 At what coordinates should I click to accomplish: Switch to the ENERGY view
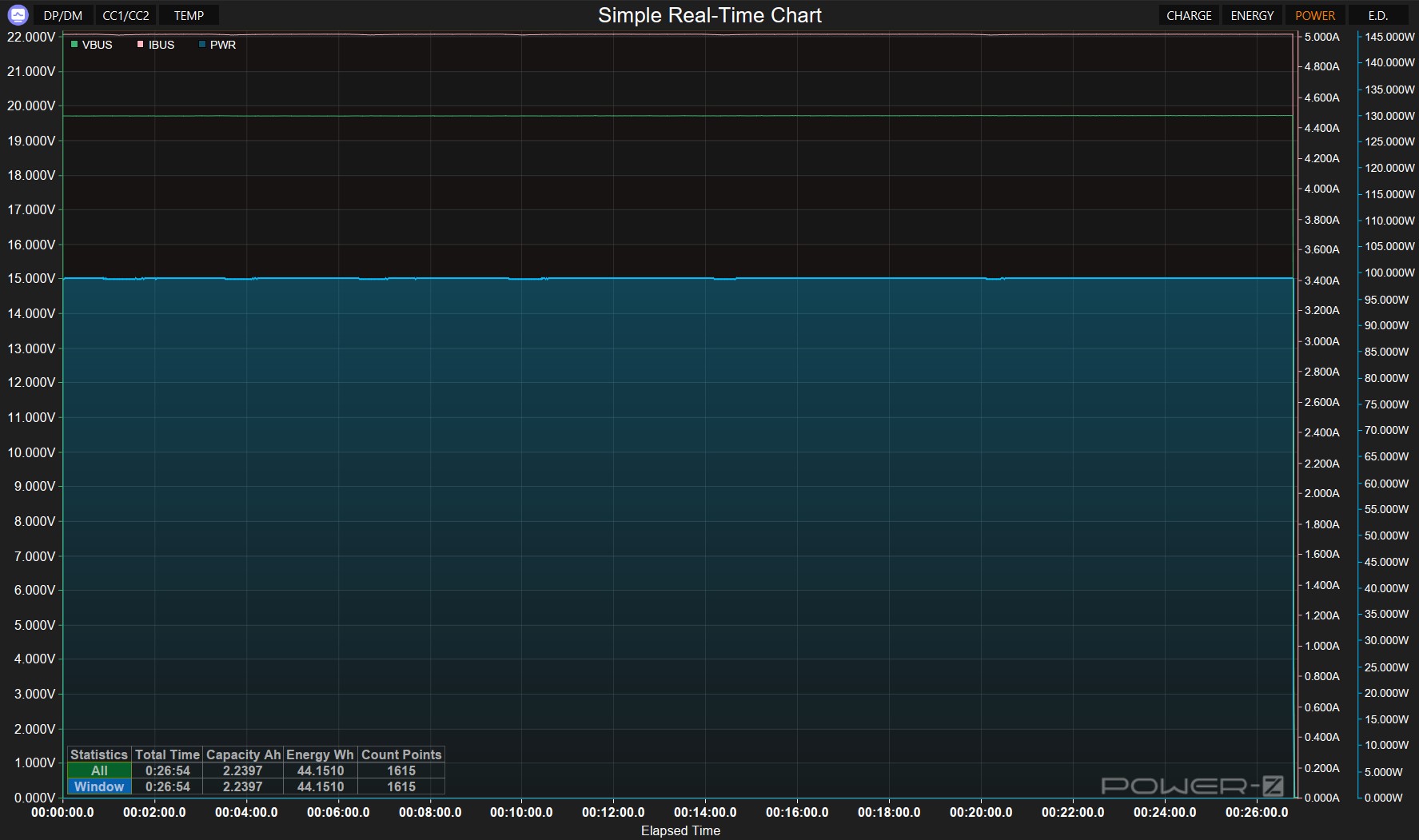[x=1252, y=16]
